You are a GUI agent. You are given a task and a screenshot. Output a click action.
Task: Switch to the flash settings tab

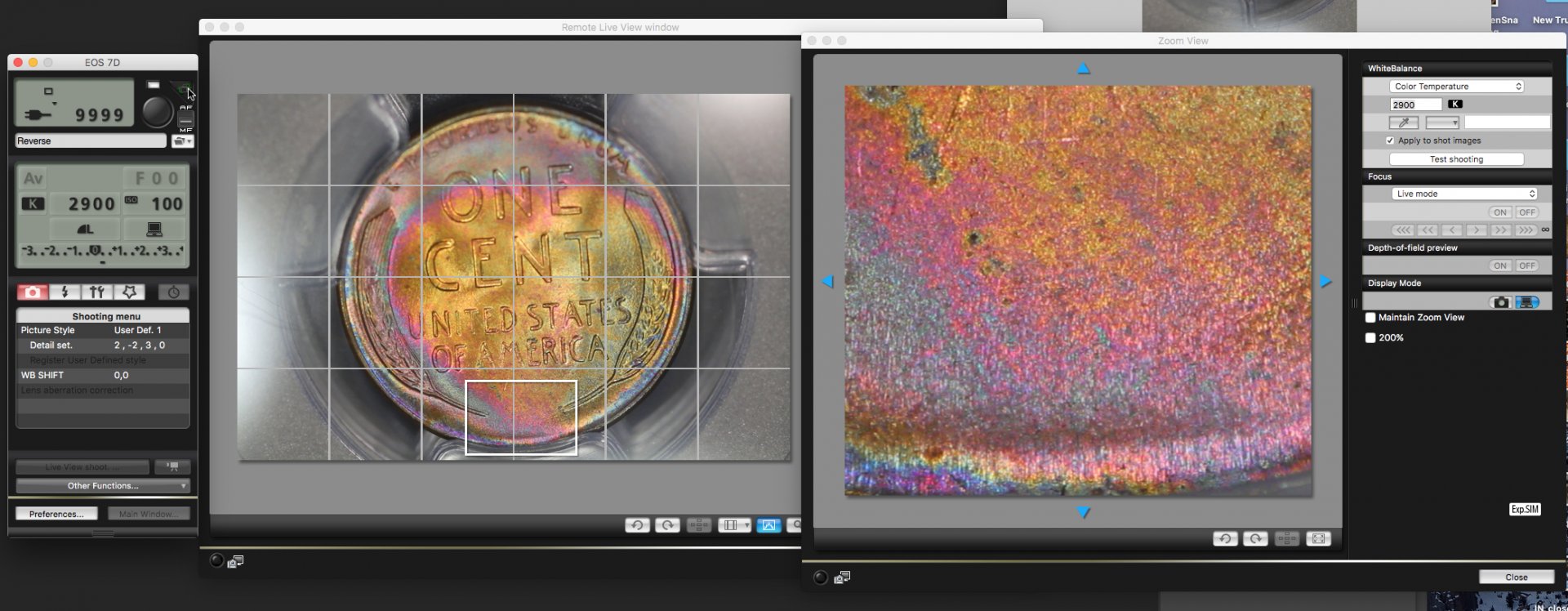coord(65,292)
